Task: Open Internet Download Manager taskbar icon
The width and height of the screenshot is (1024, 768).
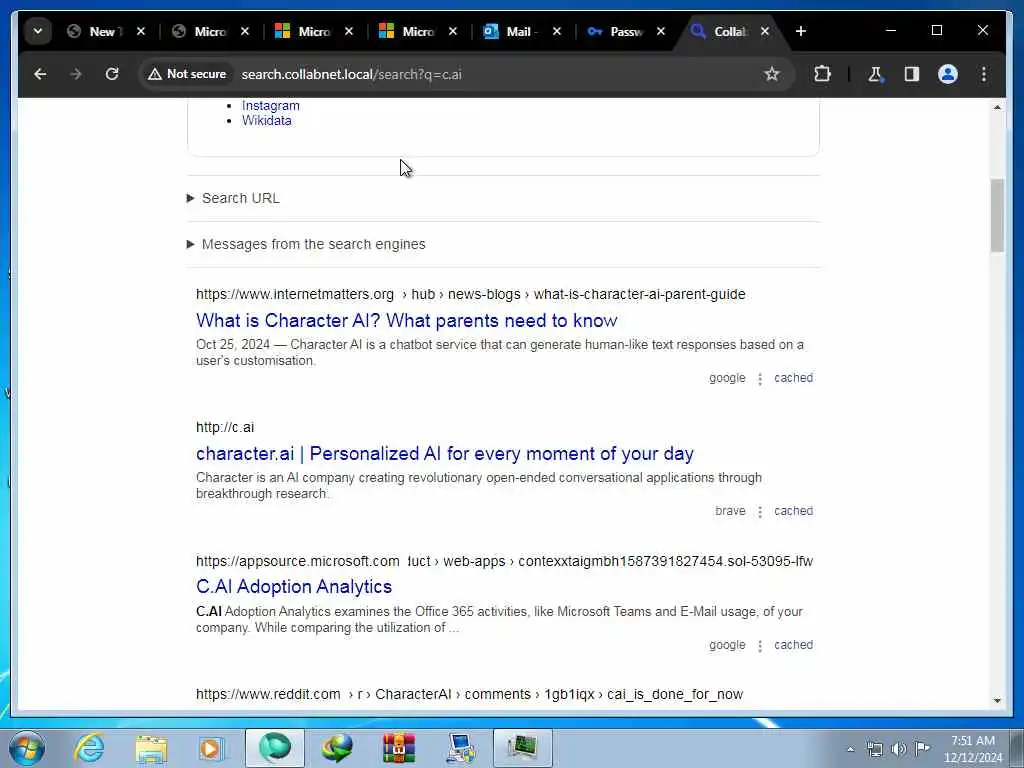Action: [336, 748]
